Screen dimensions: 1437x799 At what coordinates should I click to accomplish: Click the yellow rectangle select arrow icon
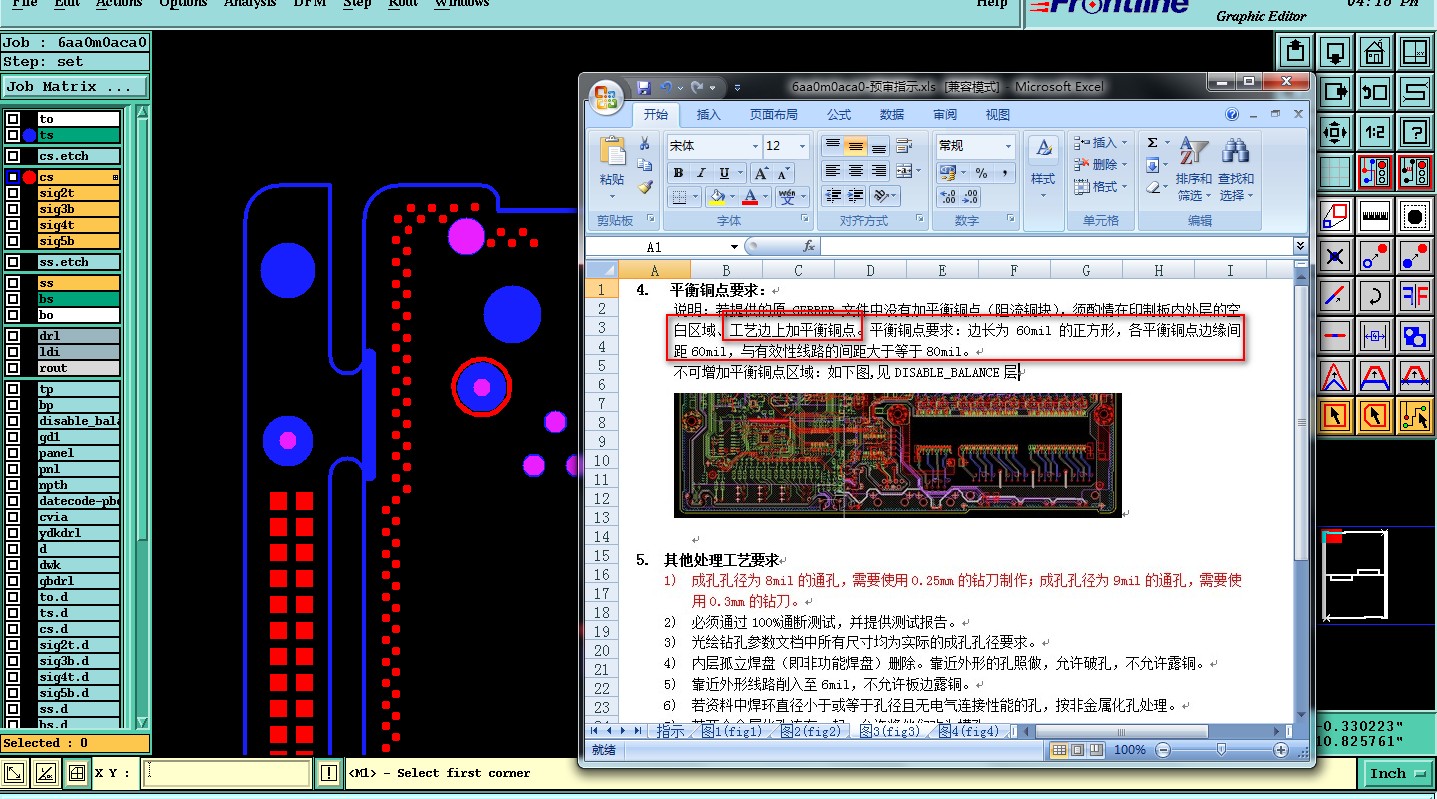coord(1336,414)
